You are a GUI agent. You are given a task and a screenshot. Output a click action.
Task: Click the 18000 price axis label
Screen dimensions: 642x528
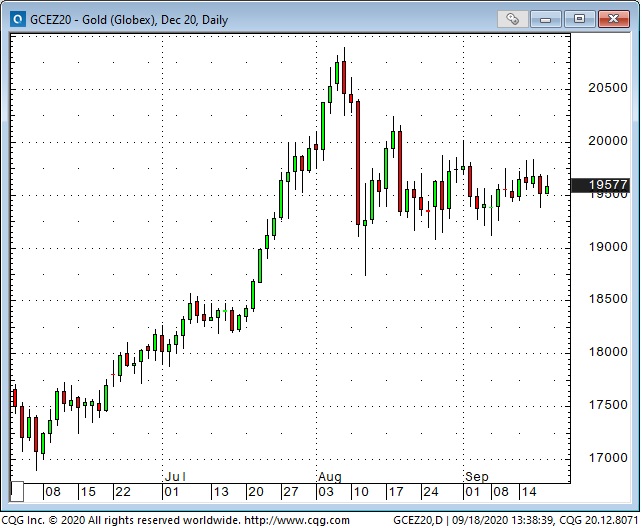pos(608,352)
